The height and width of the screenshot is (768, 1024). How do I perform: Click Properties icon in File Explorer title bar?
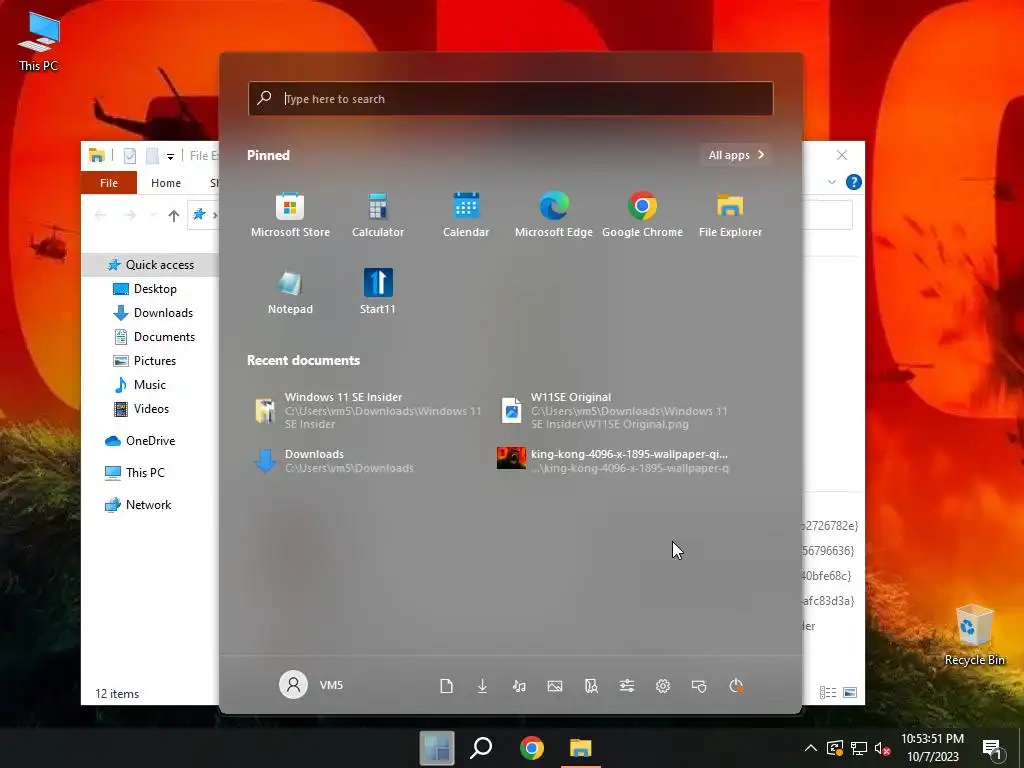(x=130, y=155)
